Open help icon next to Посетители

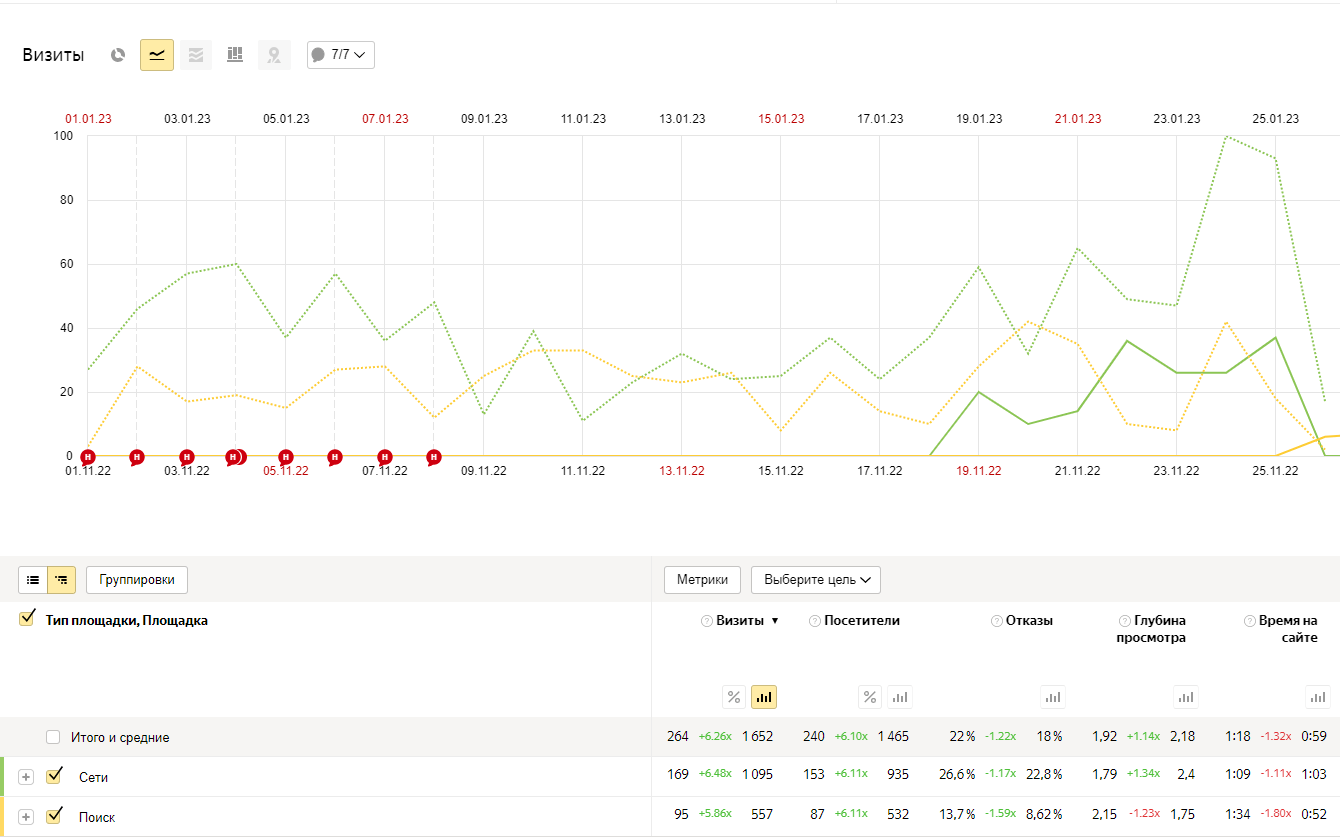[x=815, y=621]
